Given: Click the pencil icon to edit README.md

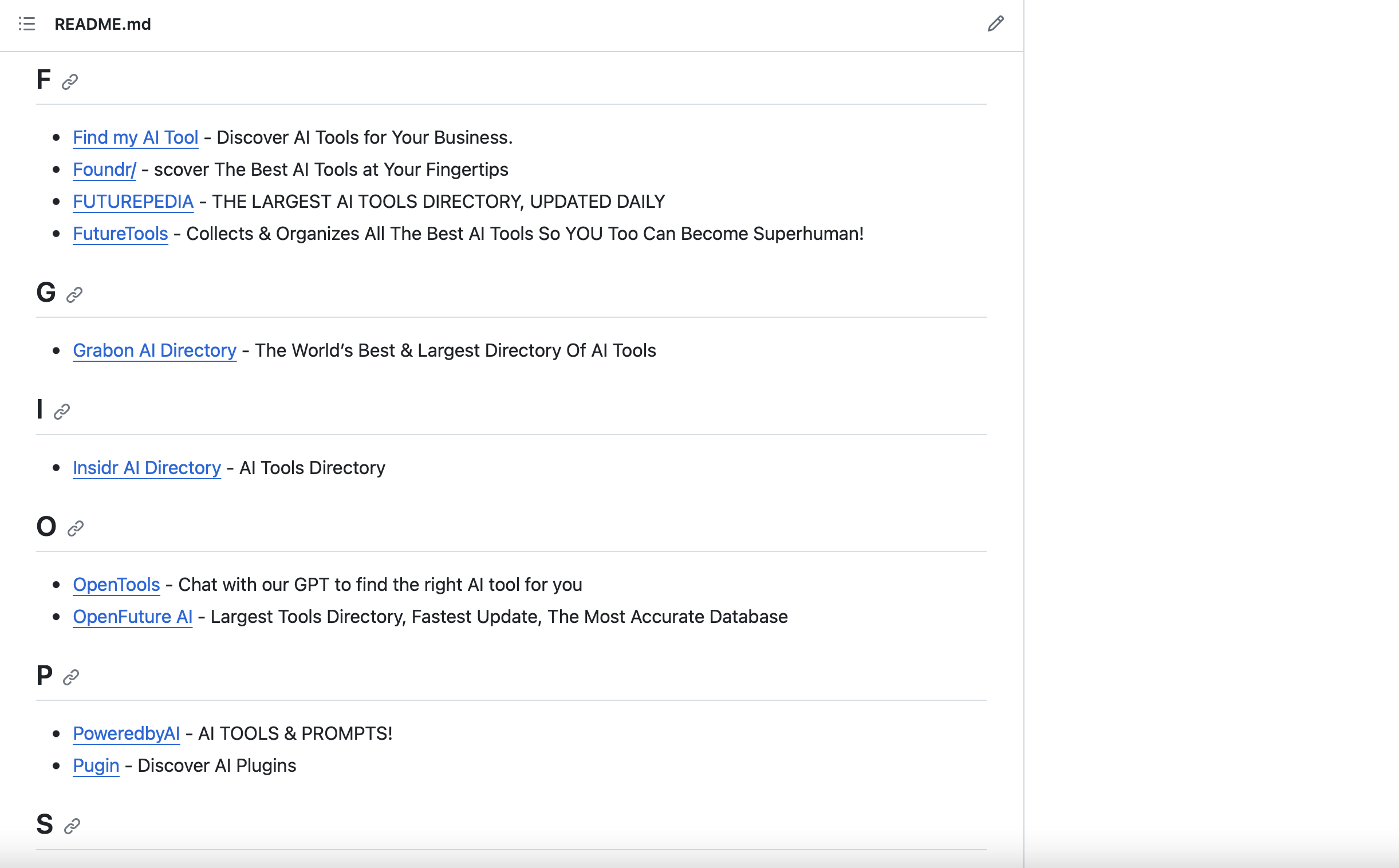Looking at the screenshot, I should [996, 24].
